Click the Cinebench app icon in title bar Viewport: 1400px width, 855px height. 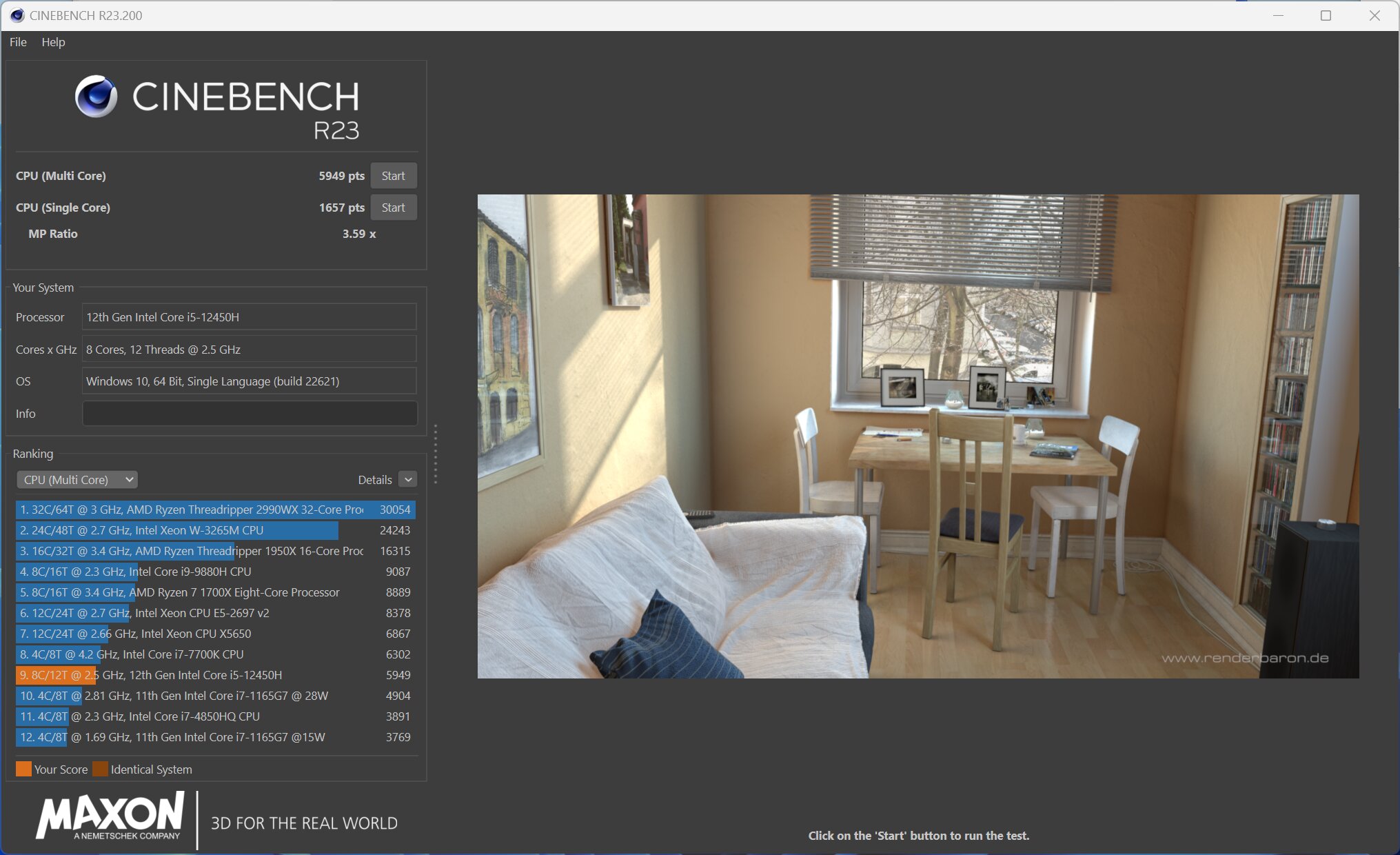[17, 15]
